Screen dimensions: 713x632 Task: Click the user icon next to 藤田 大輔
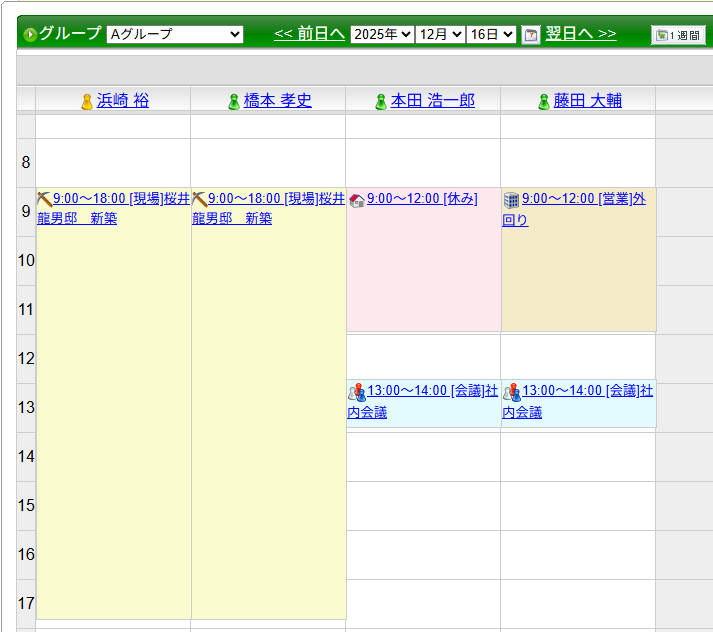544,101
